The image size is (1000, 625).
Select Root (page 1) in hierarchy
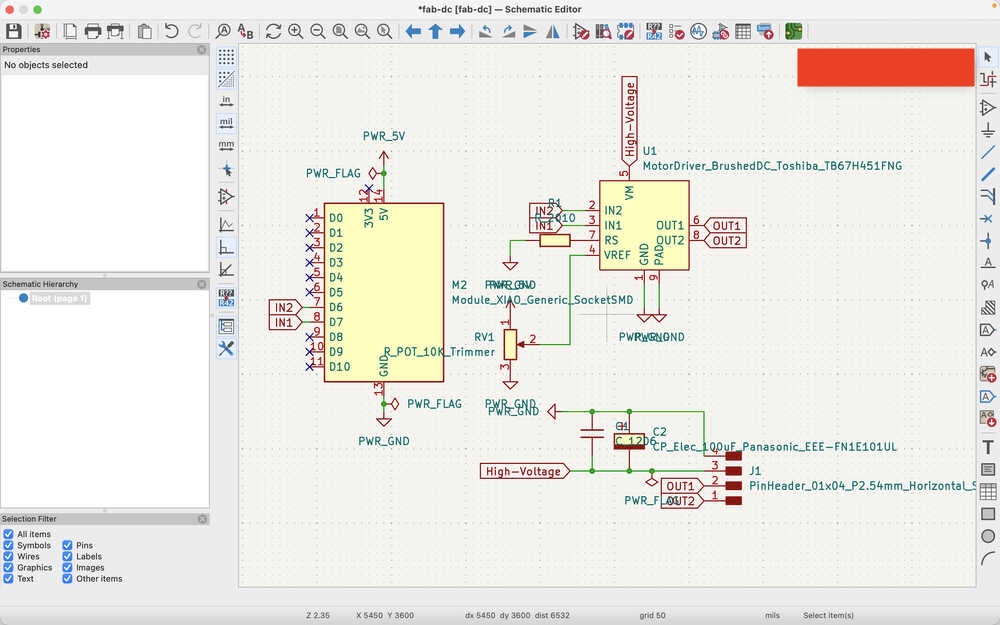59,299
